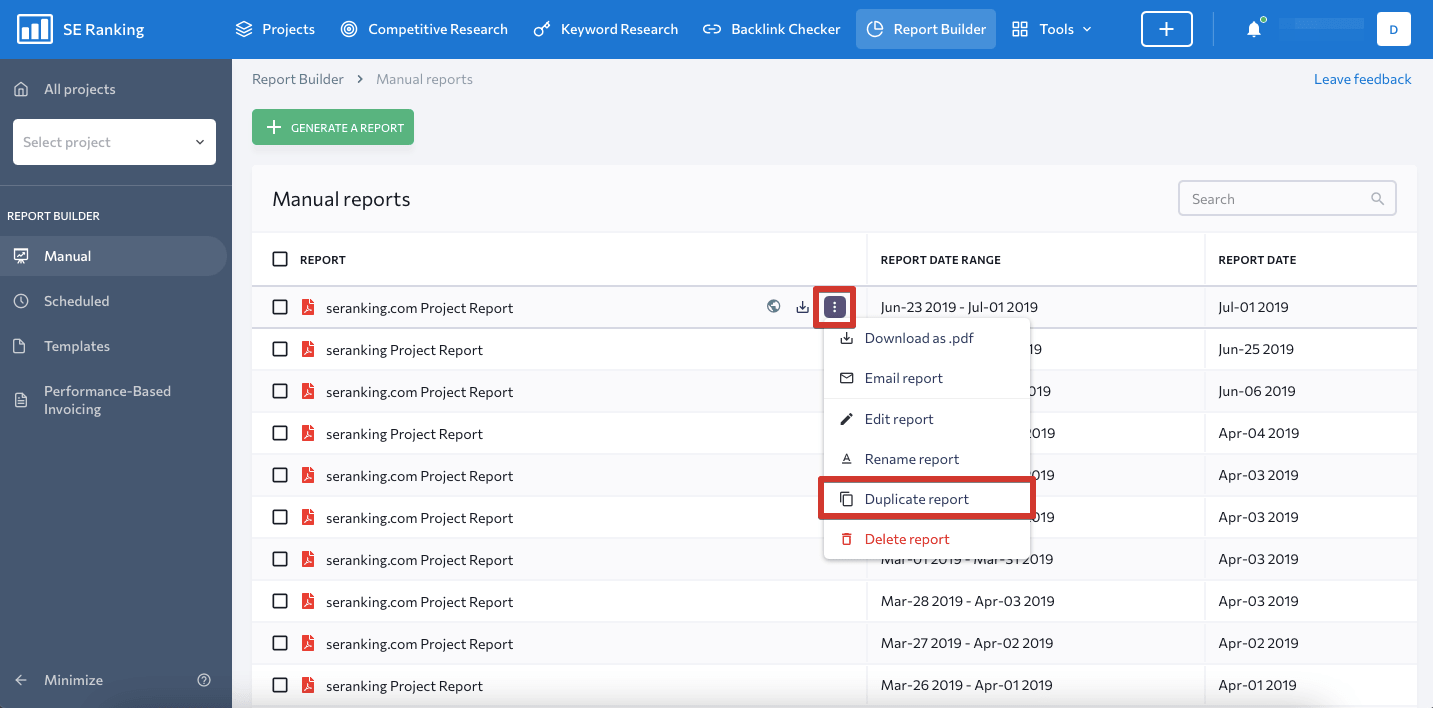Click the globe share icon on first report
This screenshot has height=708, width=1433.
point(773,307)
